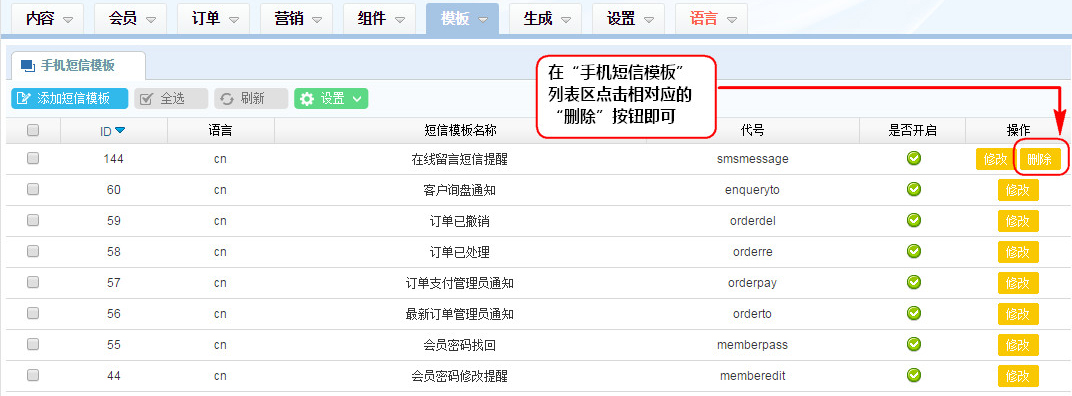The image size is (1072, 396).
Task: Click the blue ID sort arrow
Action: click(x=120, y=130)
